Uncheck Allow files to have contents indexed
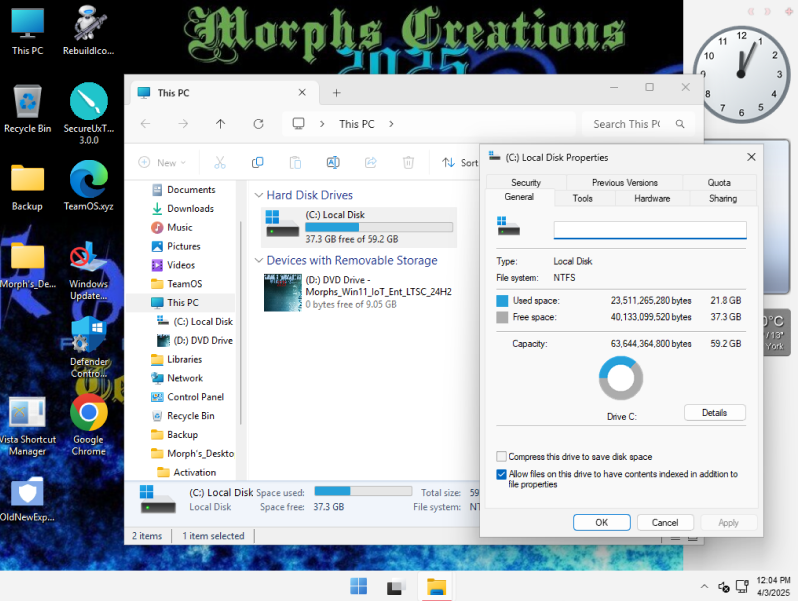 [x=502, y=474]
